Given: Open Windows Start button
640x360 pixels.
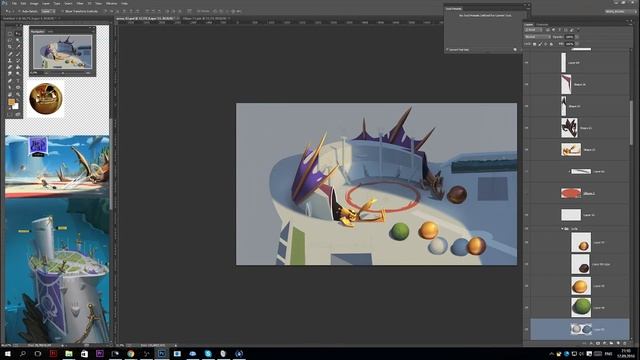Looking at the screenshot, I should [x=7, y=353].
